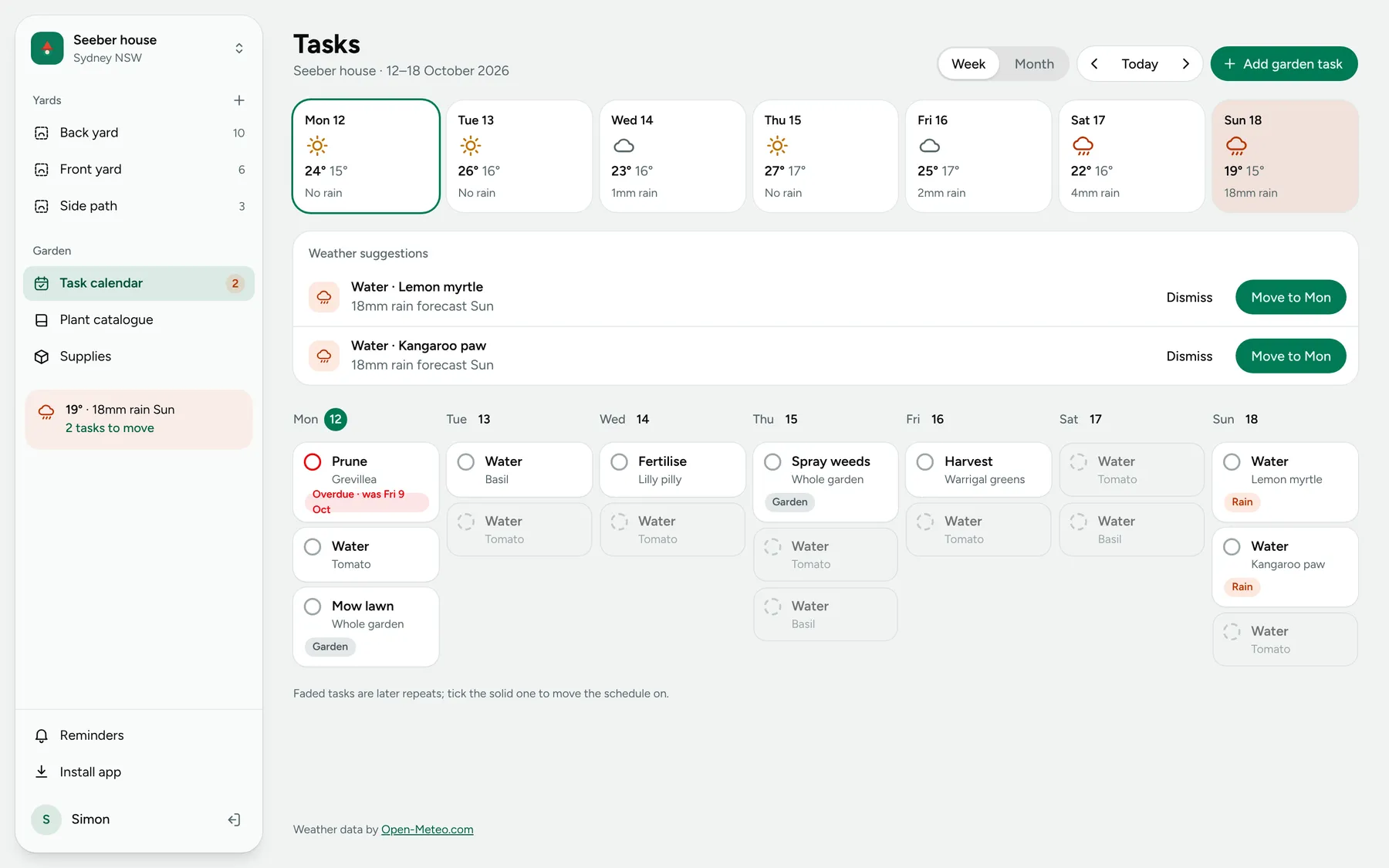Open Plant catalogue in sidebar
The height and width of the screenshot is (868, 1389).
pos(139,320)
